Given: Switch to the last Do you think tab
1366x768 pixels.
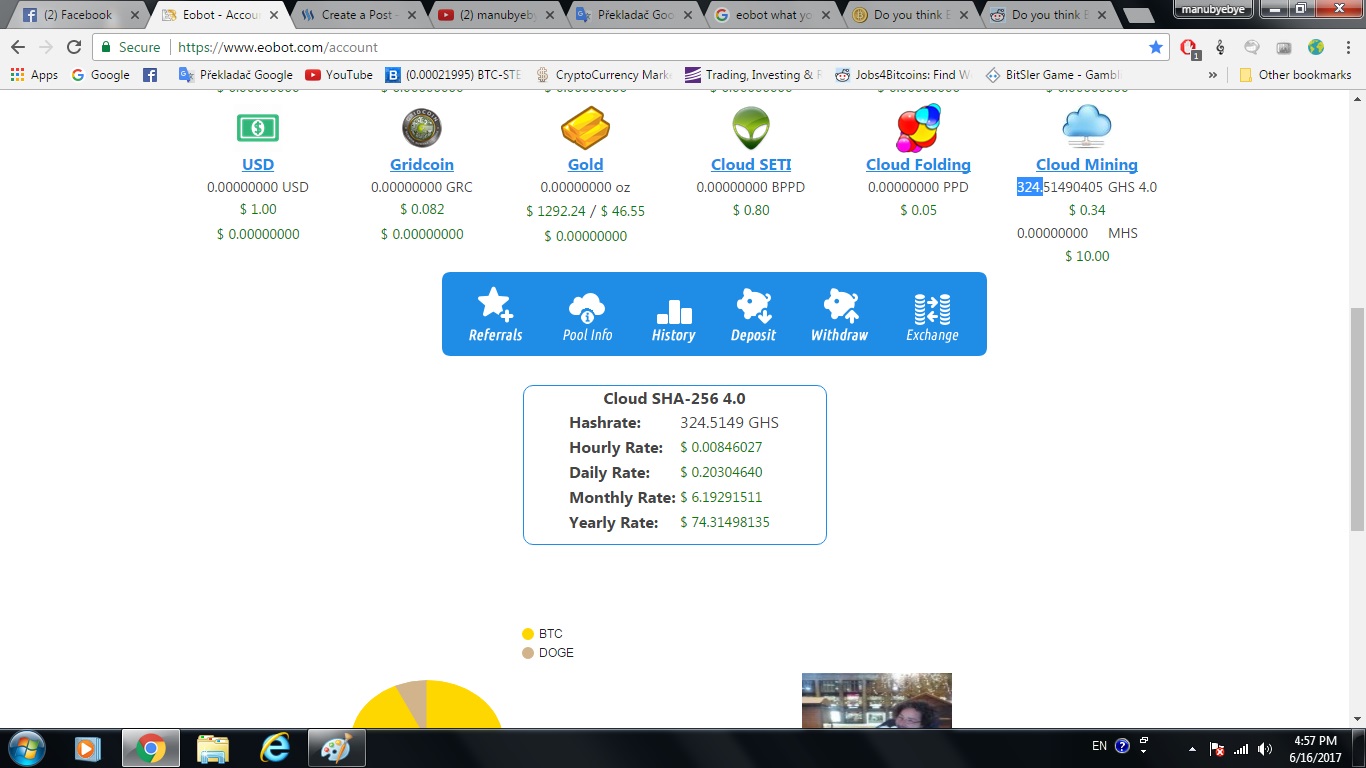Looking at the screenshot, I should 1047,15.
